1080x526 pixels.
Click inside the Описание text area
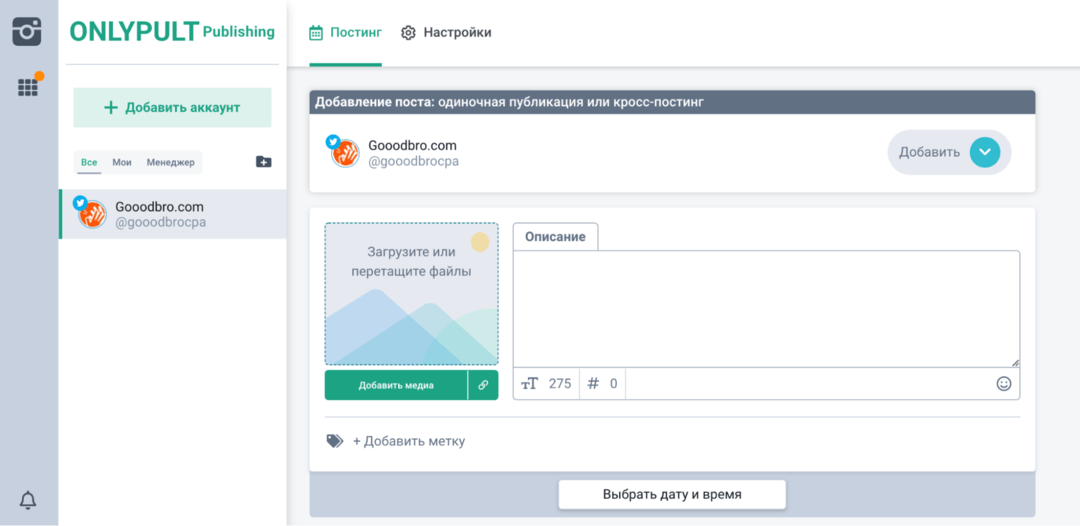coord(766,308)
